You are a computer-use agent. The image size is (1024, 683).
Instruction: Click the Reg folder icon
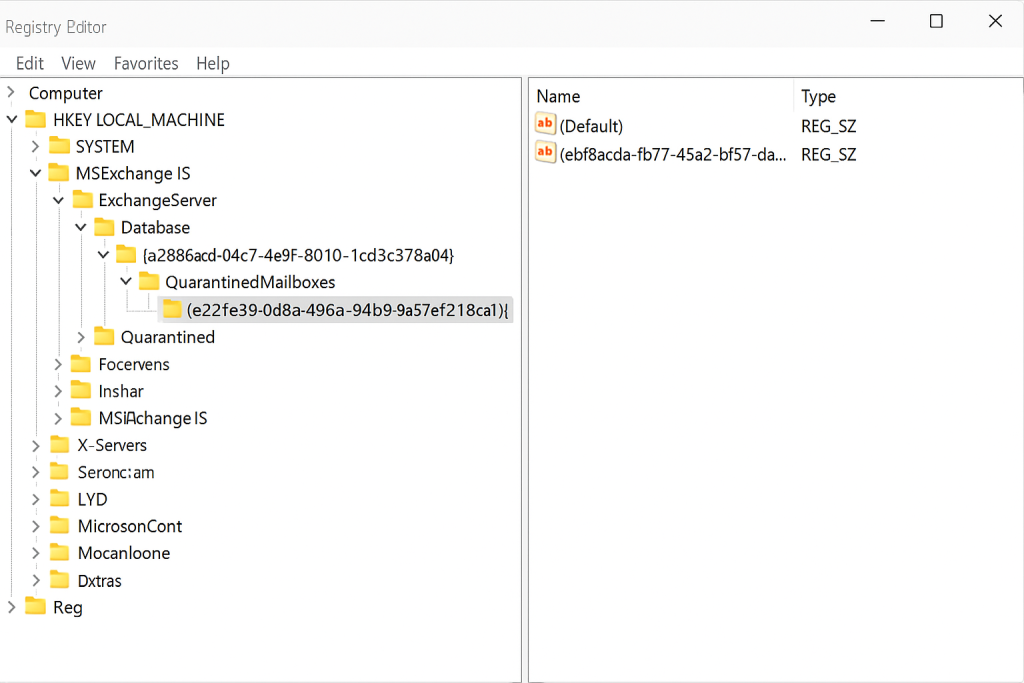coord(36,607)
